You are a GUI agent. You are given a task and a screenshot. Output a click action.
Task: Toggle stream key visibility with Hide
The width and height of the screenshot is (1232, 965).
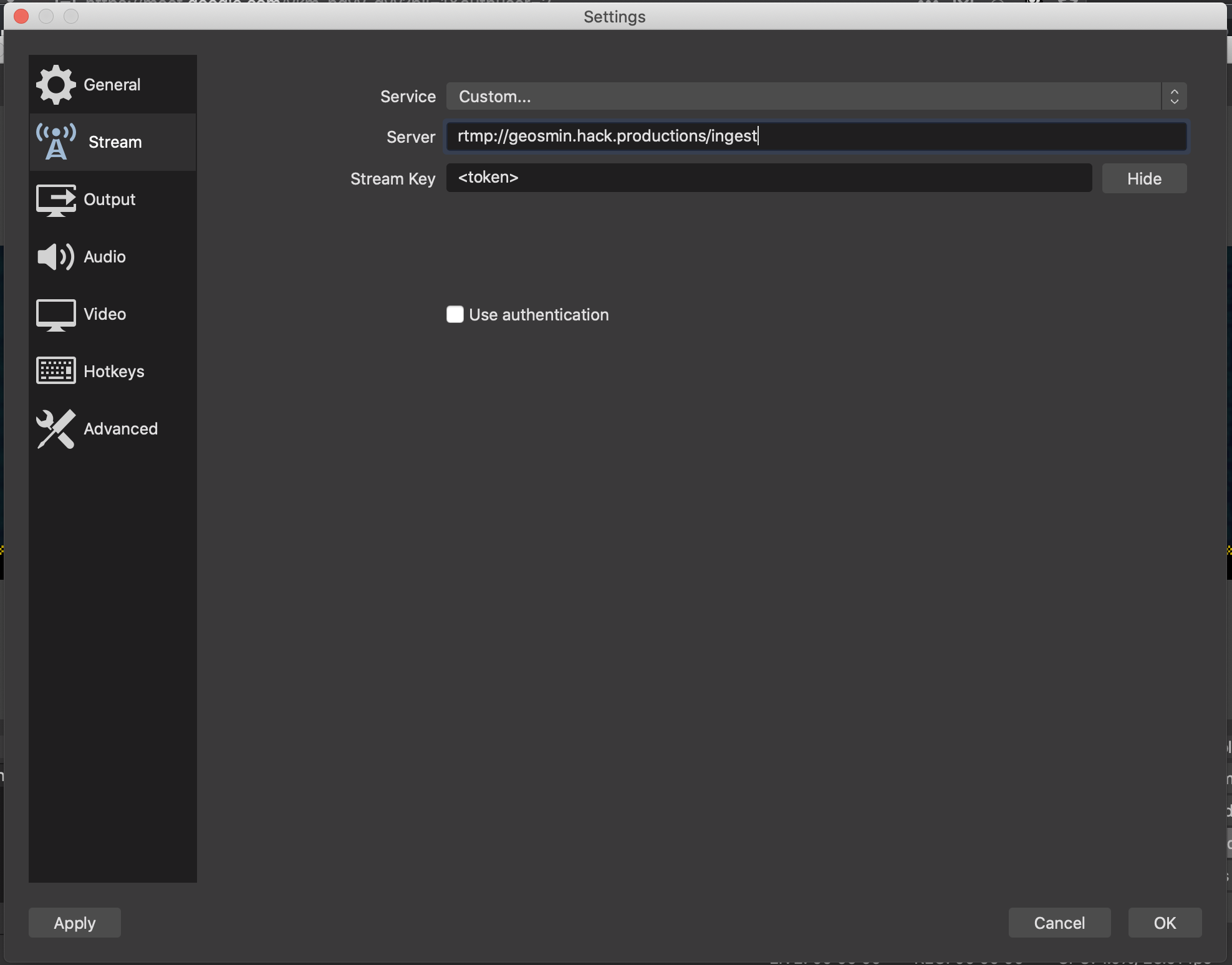pyautogui.click(x=1144, y=177)
